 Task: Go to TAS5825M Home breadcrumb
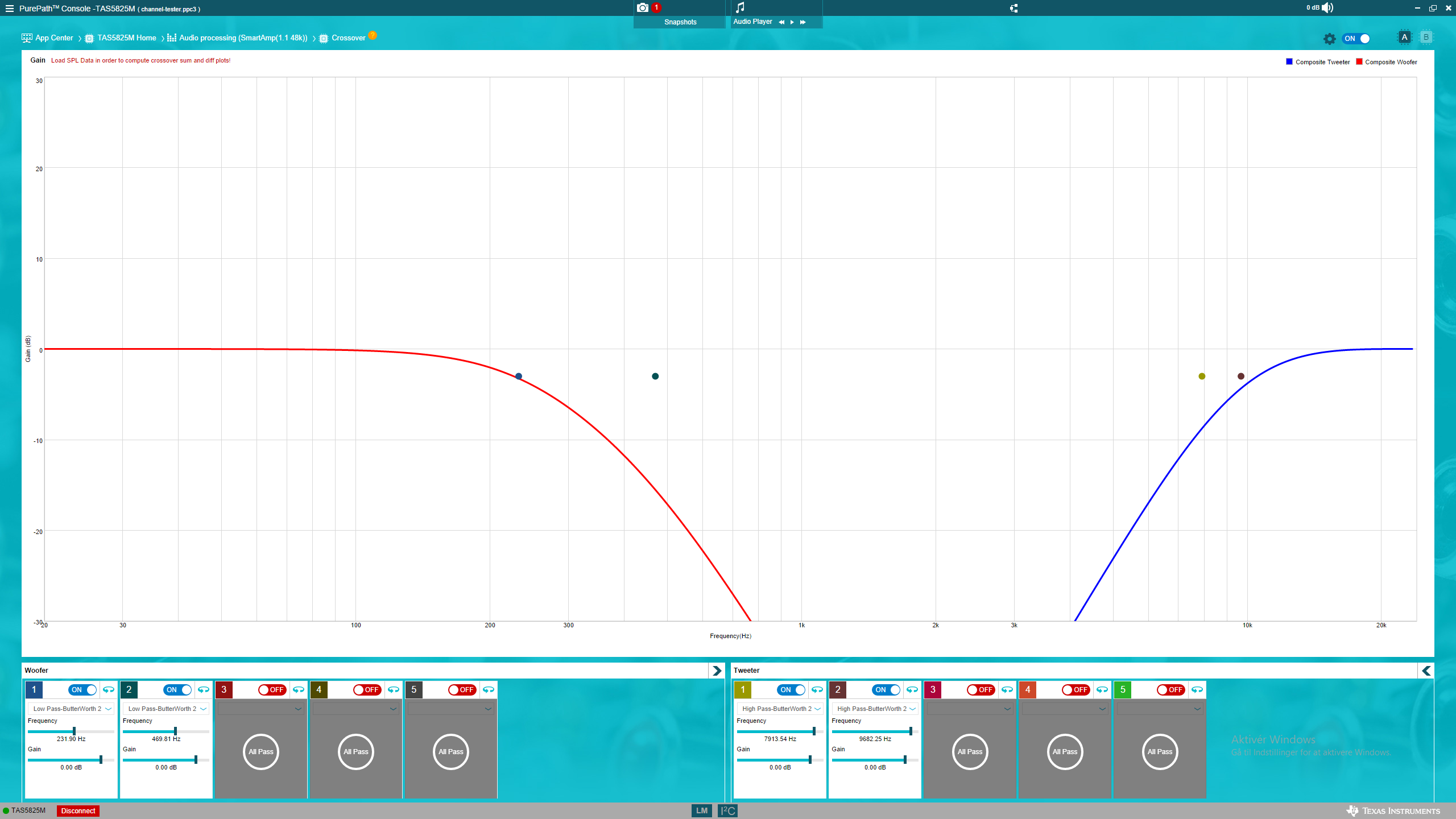[x=126, y=38]
